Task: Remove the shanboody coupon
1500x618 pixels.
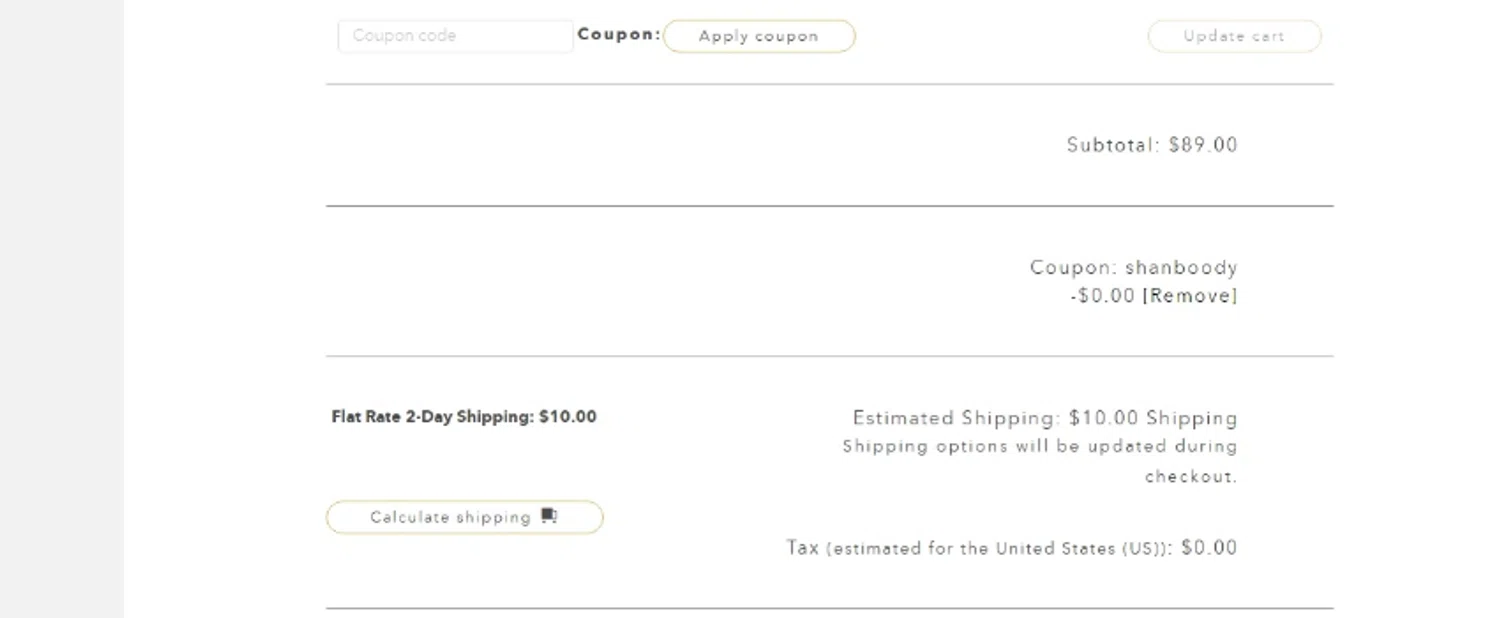Action: tap(1190, 296)
